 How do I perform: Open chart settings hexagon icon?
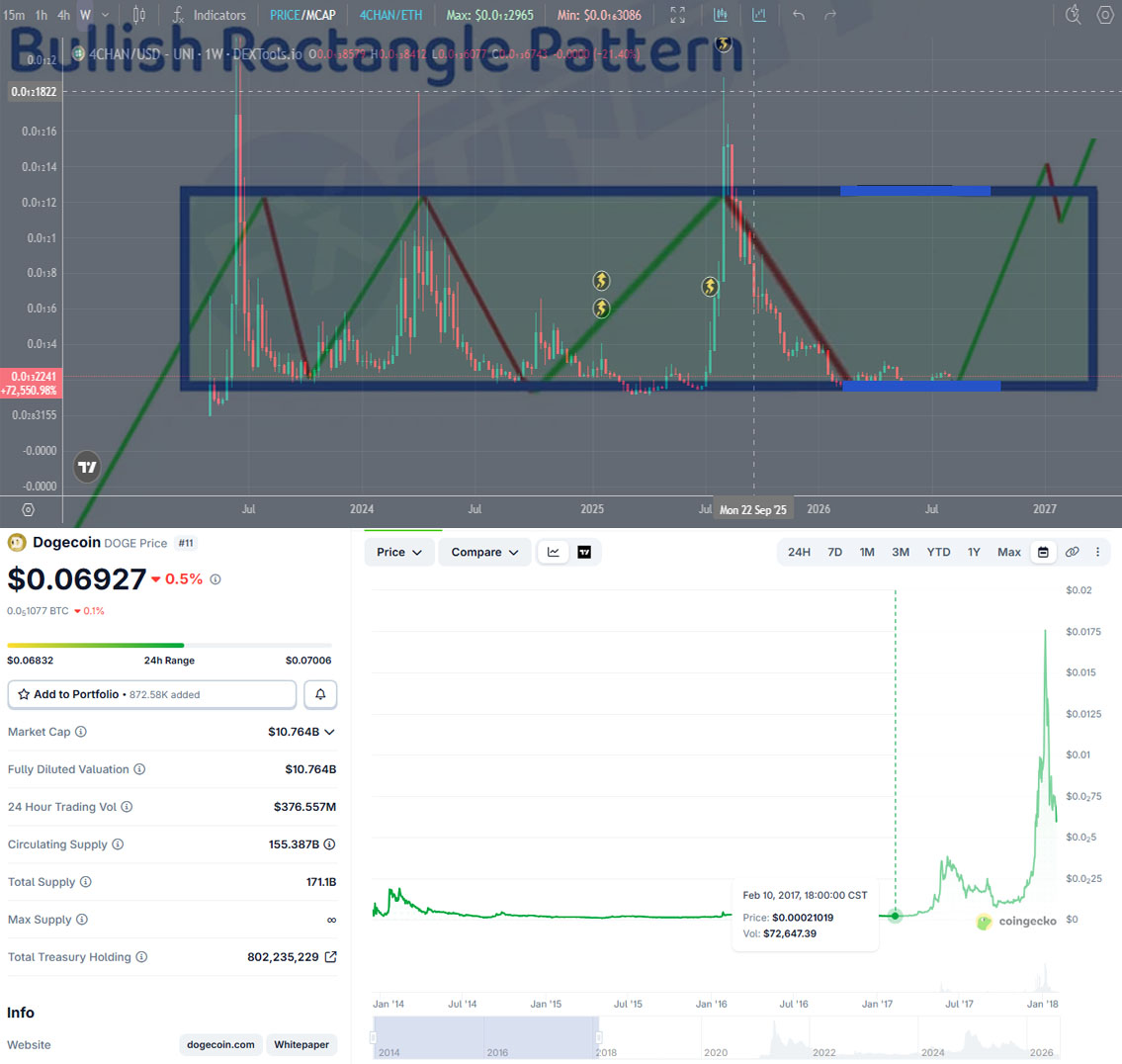1105,14
